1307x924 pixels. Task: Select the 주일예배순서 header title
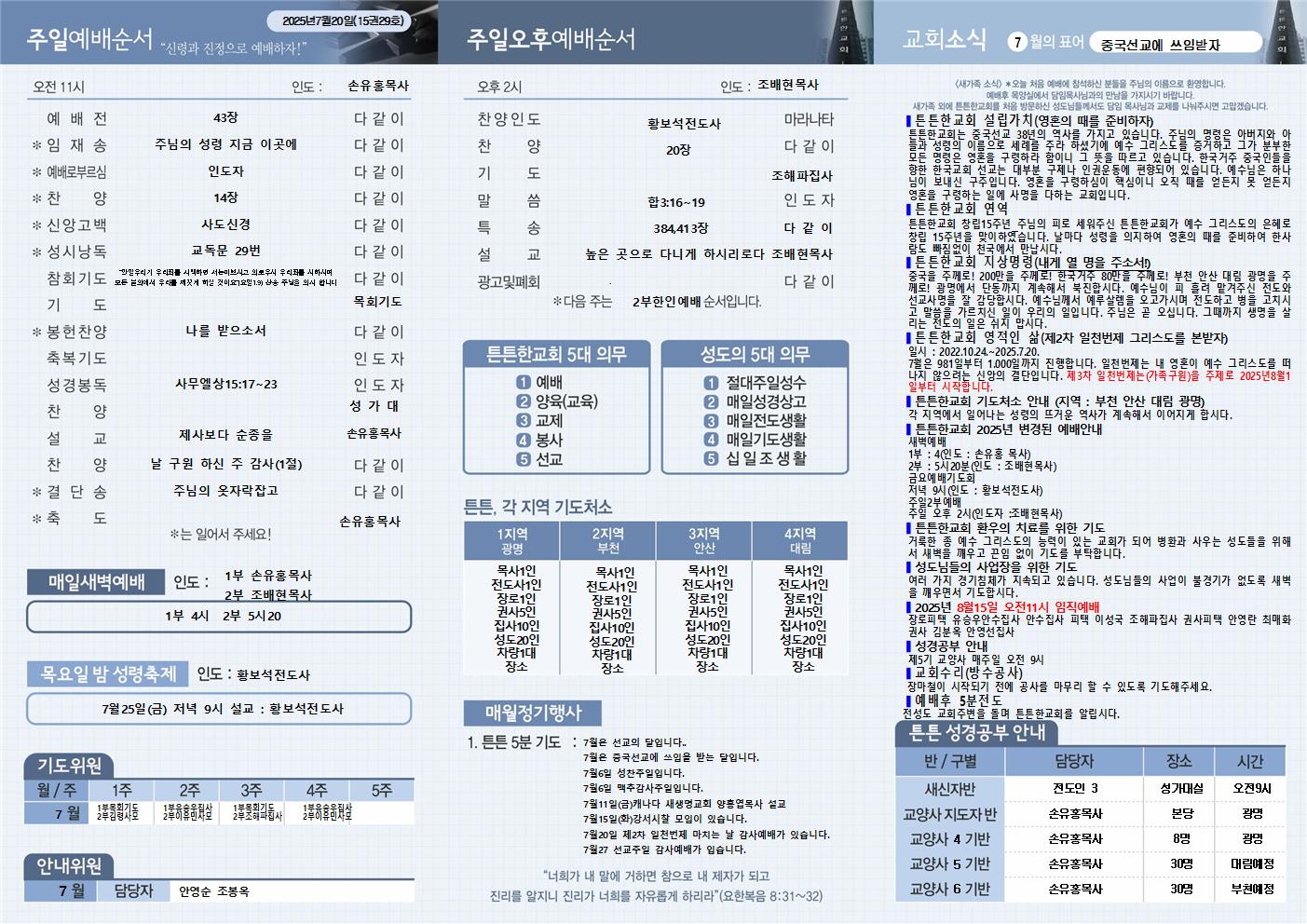[89, 39]
